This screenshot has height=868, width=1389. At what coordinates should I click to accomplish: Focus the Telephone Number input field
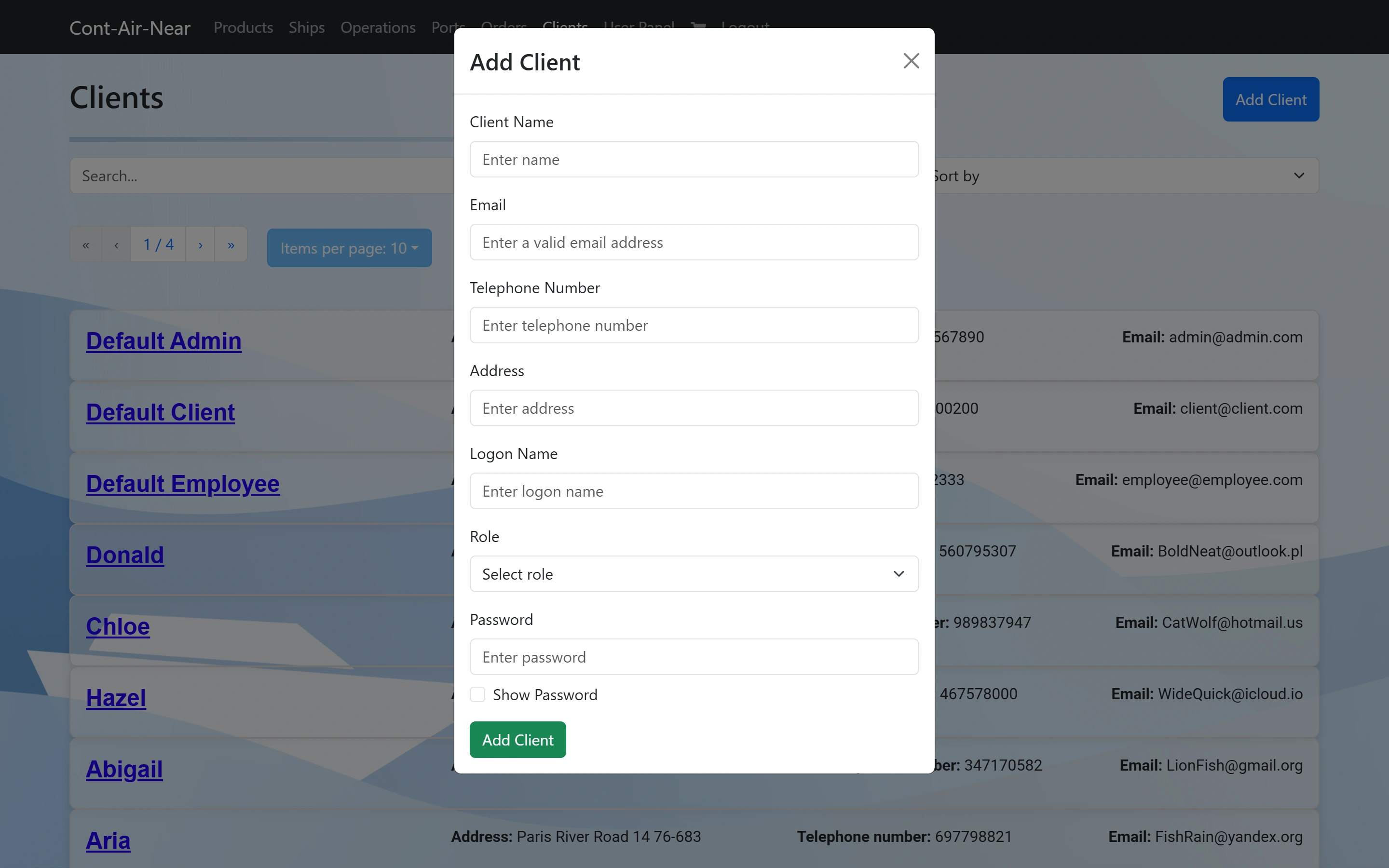coord(694,325)
